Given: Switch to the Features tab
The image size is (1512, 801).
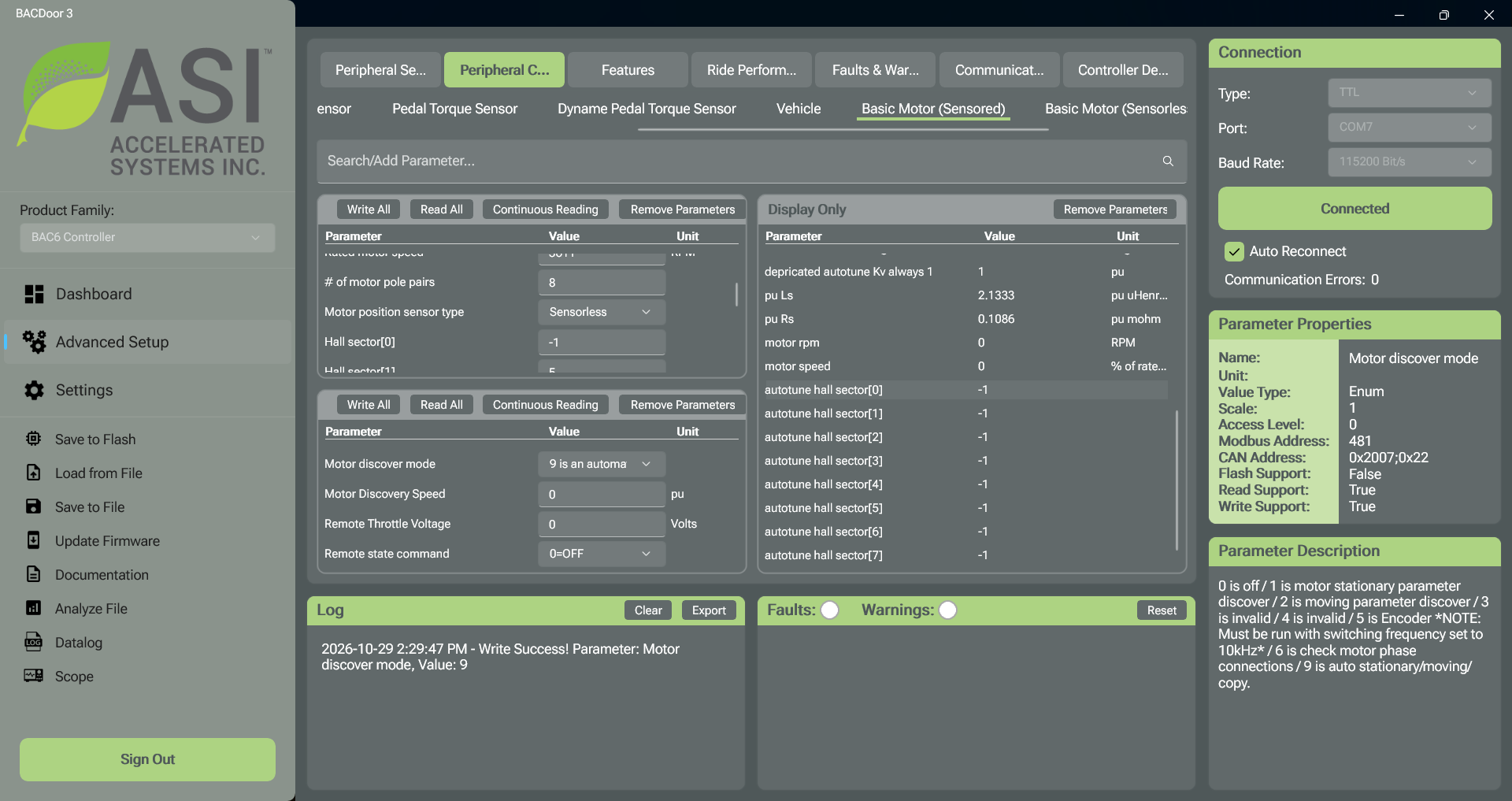Looking at the screenshot, I should coord(628,70).
